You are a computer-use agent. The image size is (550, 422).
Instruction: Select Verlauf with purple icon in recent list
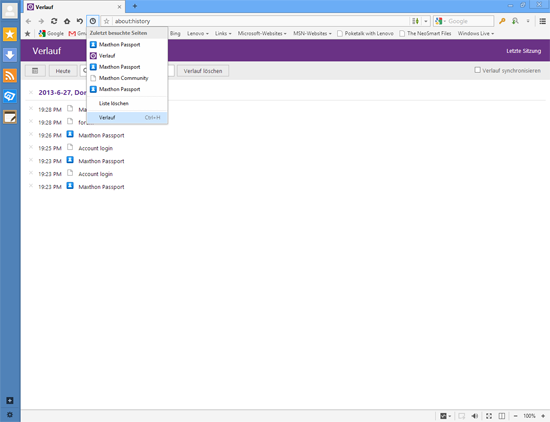coord(127,56)
